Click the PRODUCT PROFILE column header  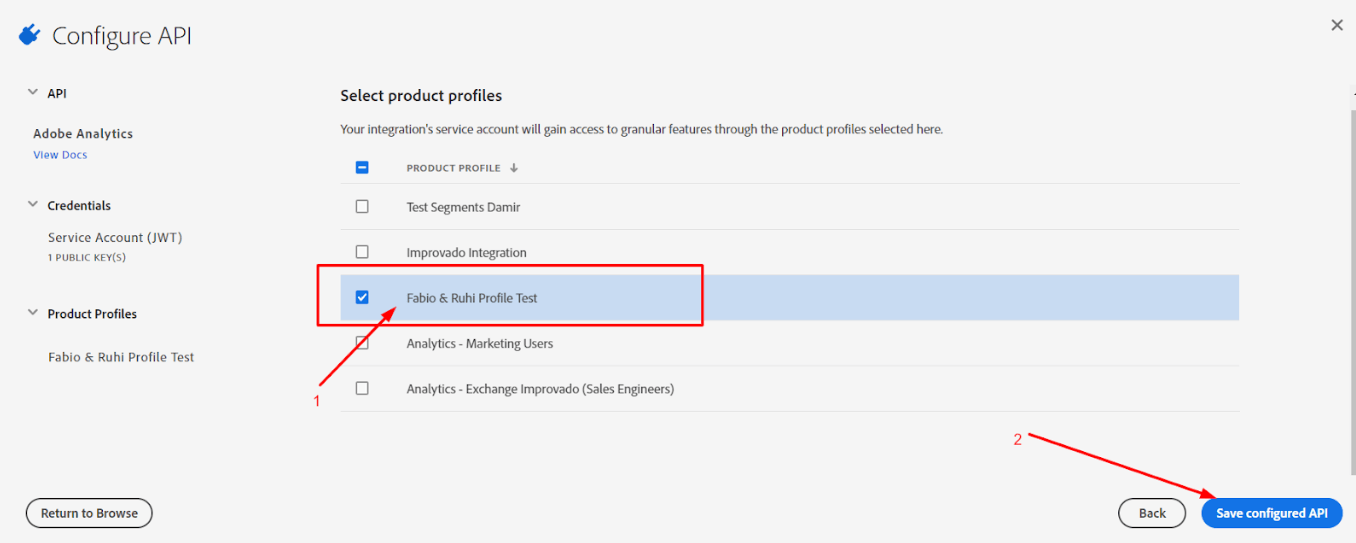pos(453,168)
